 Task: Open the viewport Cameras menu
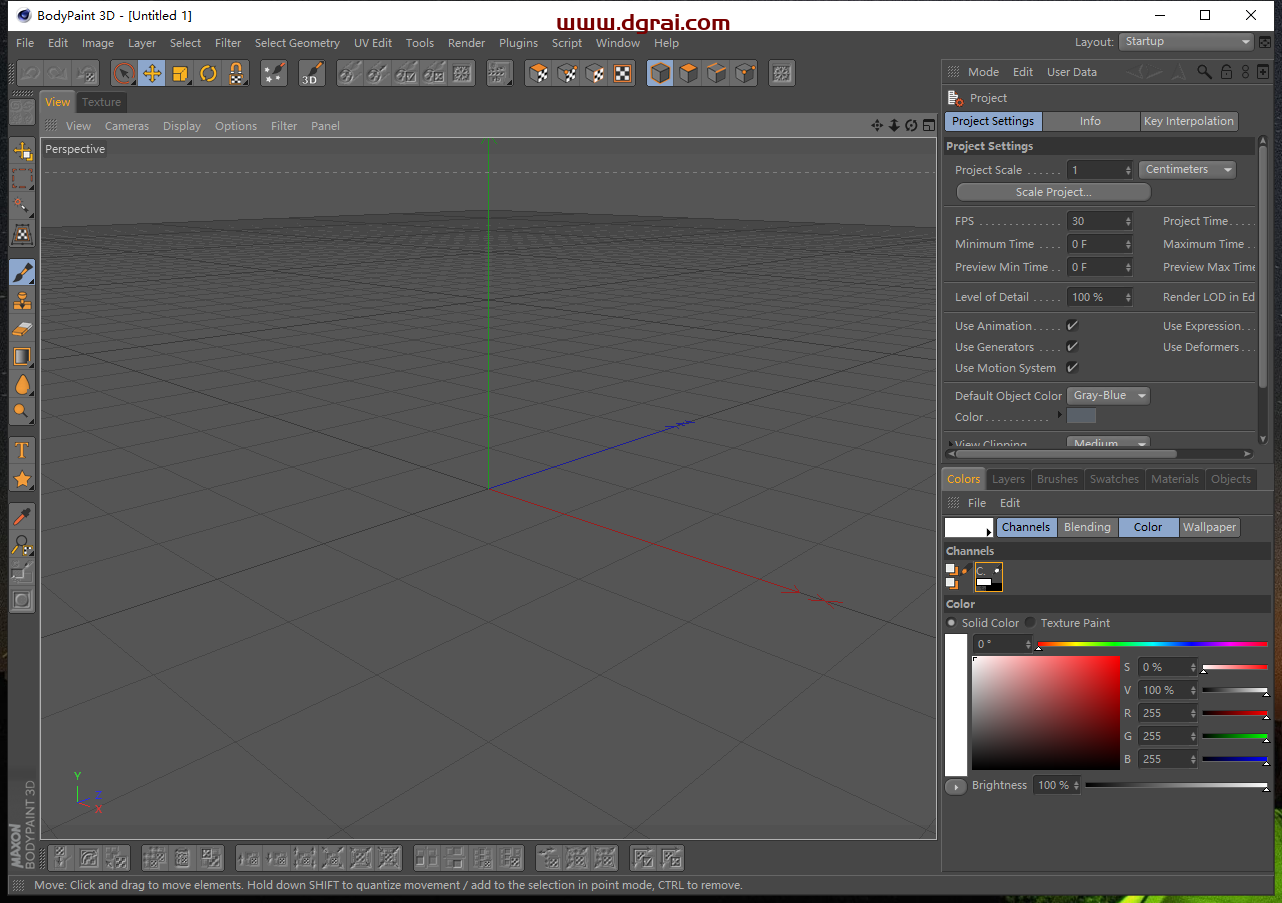(127, 126)
